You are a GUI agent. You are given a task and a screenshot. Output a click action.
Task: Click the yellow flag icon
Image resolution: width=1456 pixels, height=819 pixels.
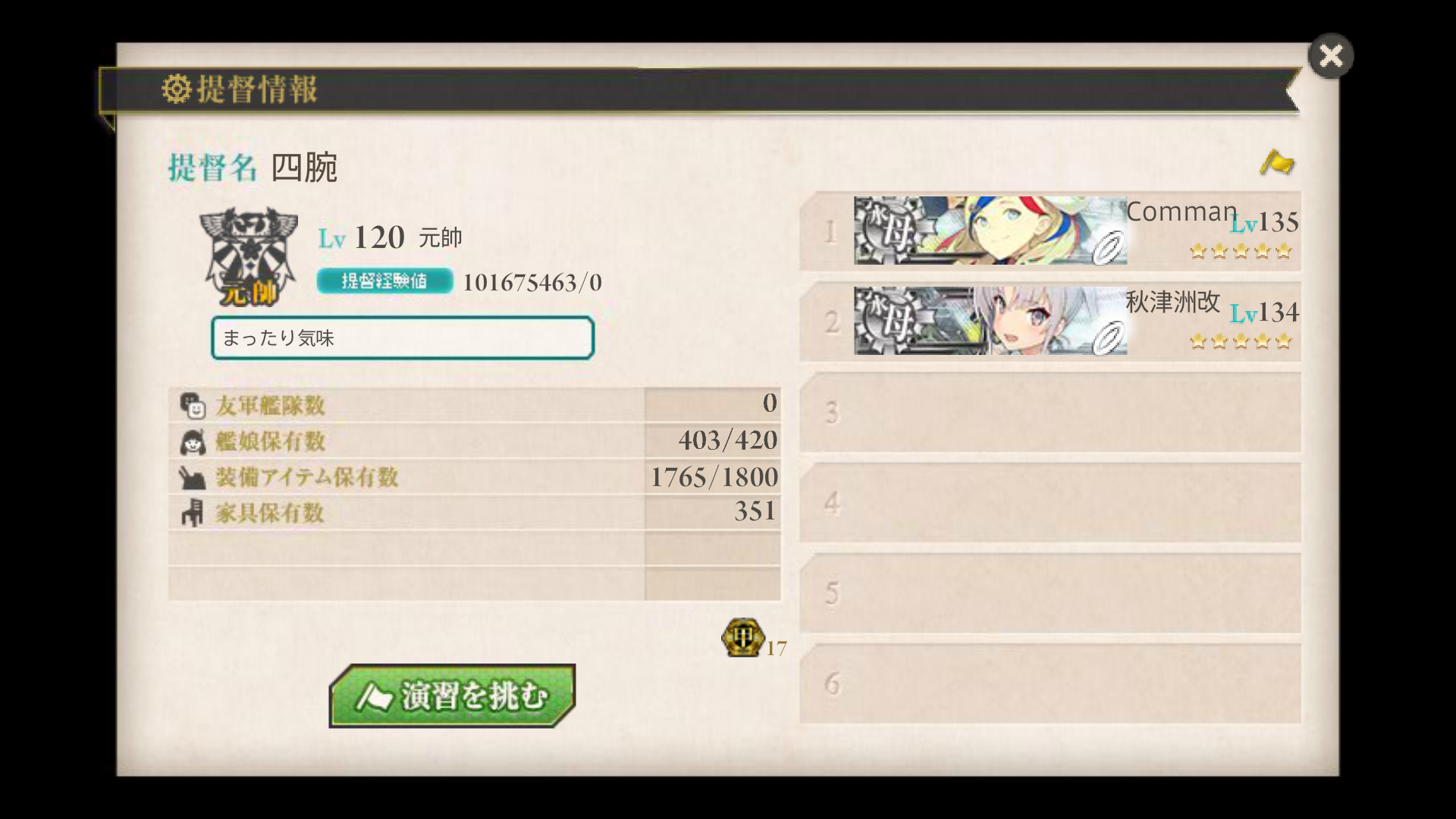tap(1277, 162)
